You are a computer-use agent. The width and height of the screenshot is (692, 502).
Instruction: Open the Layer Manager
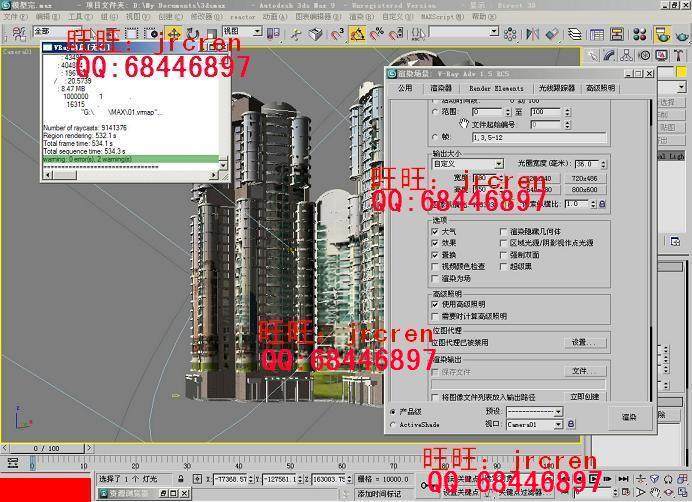click(x=575, y=34)
